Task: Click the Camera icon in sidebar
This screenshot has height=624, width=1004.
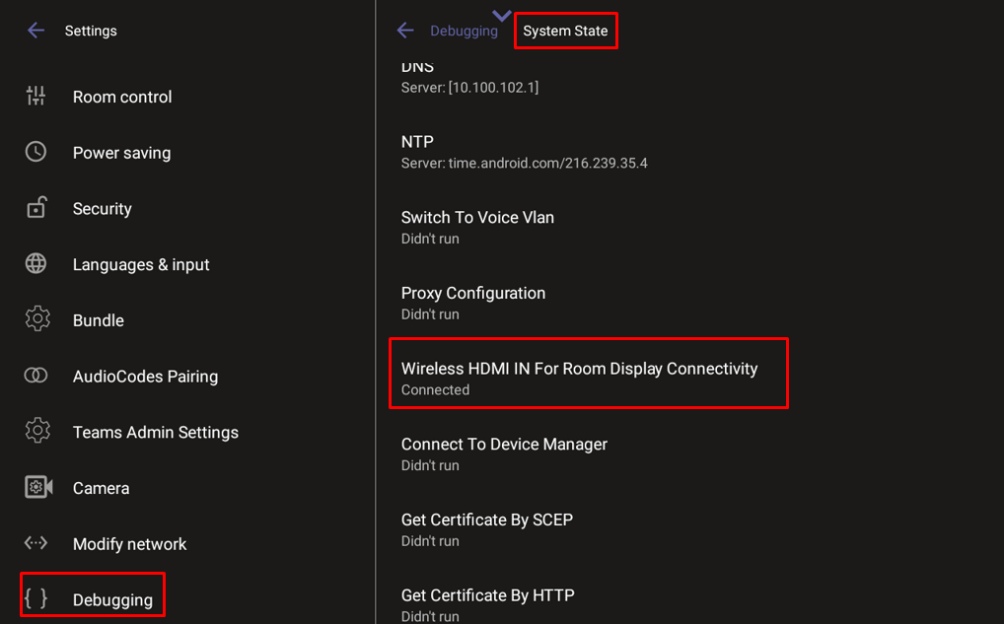Action: [37, 488]
